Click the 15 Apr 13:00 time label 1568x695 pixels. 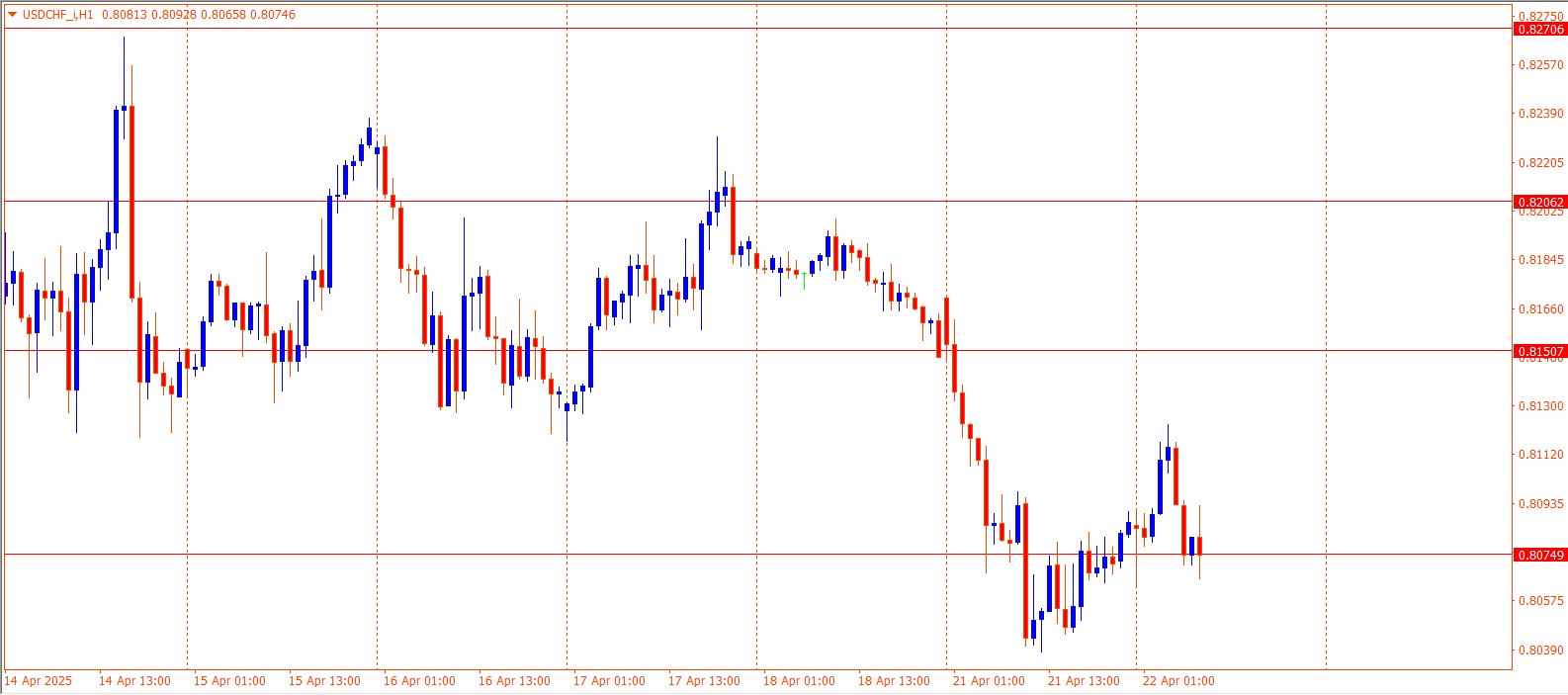coord(324,681)
